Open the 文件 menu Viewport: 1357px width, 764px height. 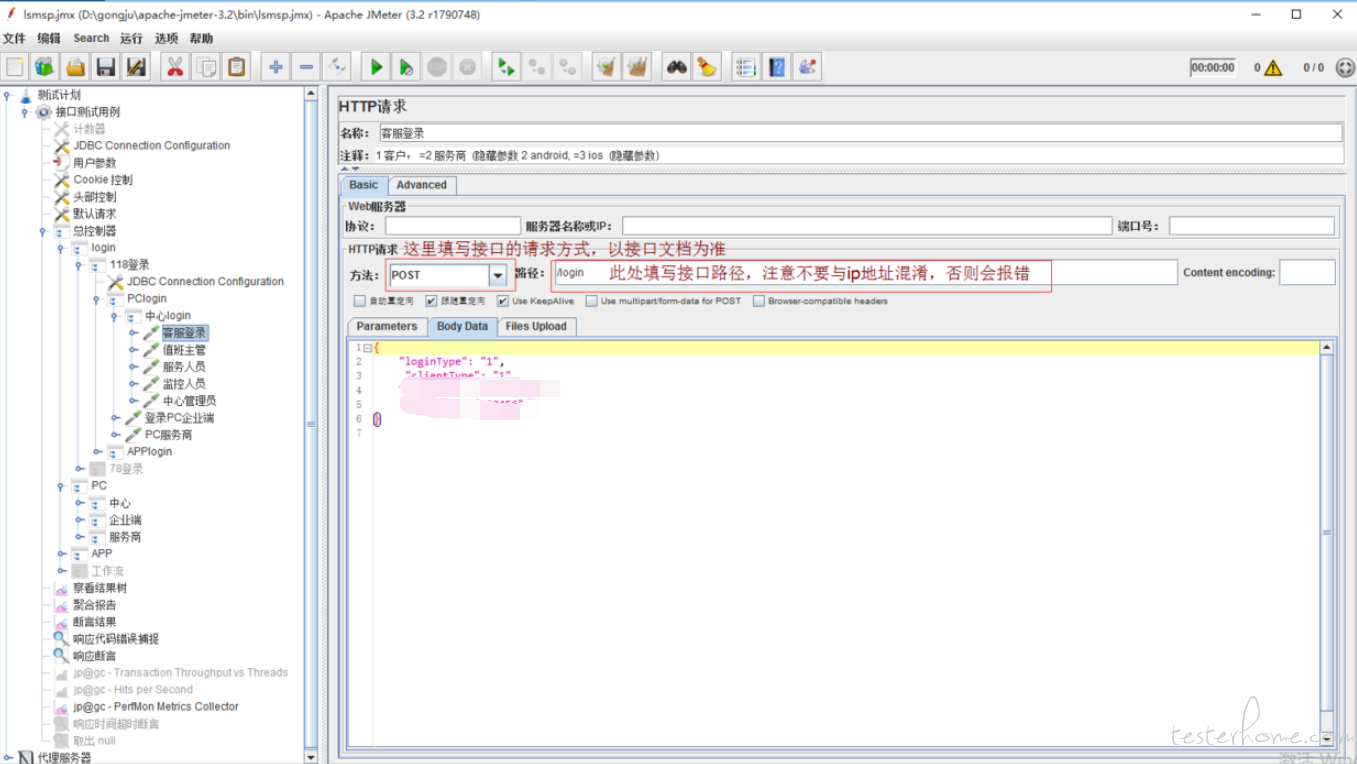click(14, 38)
